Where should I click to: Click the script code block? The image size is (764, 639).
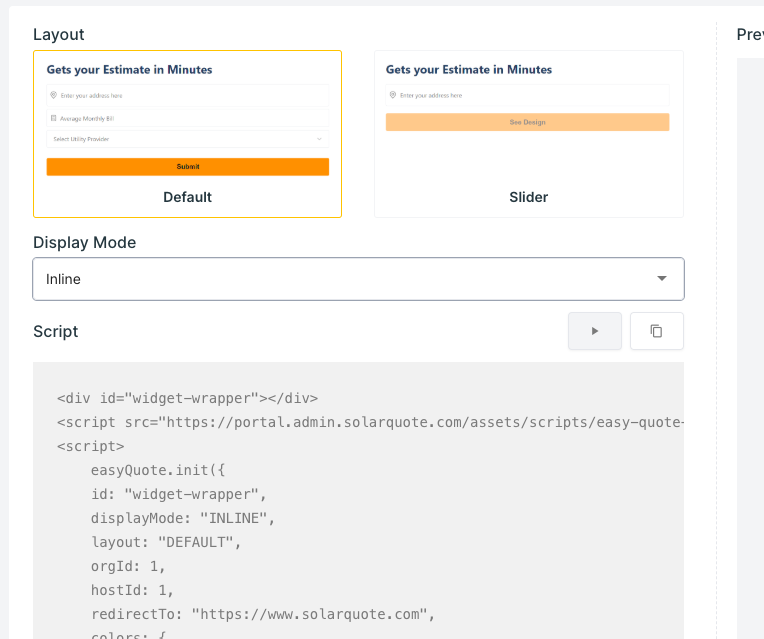point(358,500)
